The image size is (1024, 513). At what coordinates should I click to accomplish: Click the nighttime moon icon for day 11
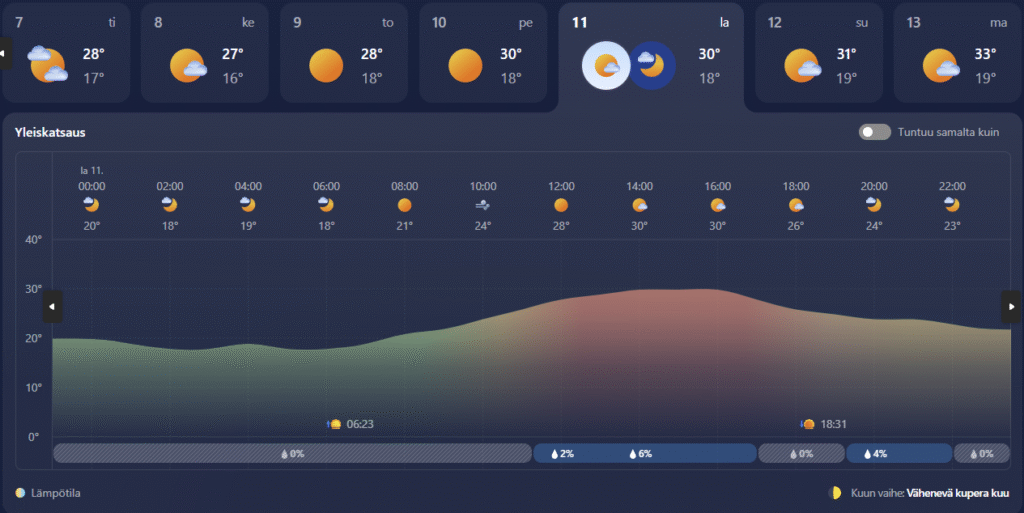point(652,66)
